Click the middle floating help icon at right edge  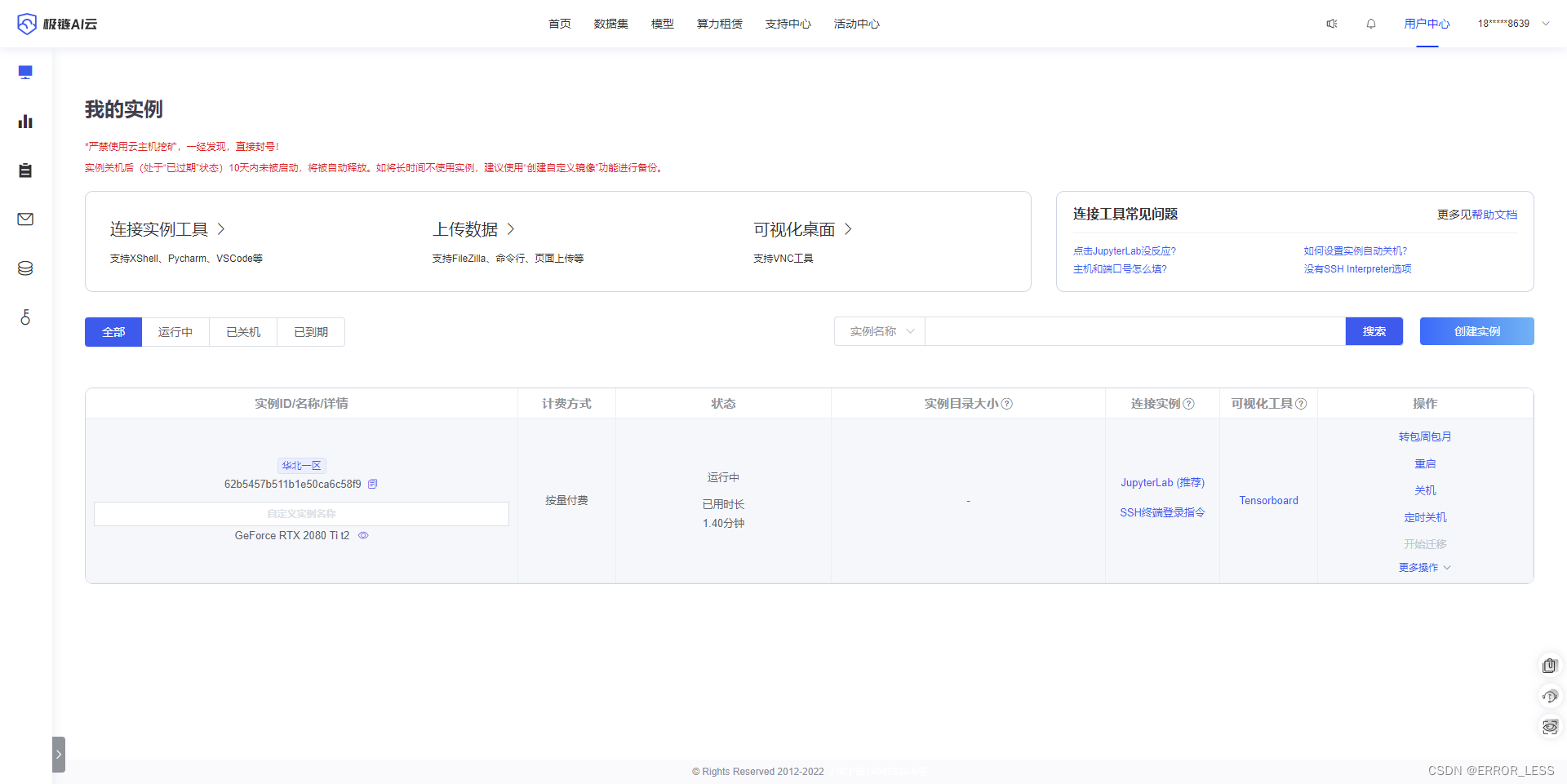(x=1550, y=697)
